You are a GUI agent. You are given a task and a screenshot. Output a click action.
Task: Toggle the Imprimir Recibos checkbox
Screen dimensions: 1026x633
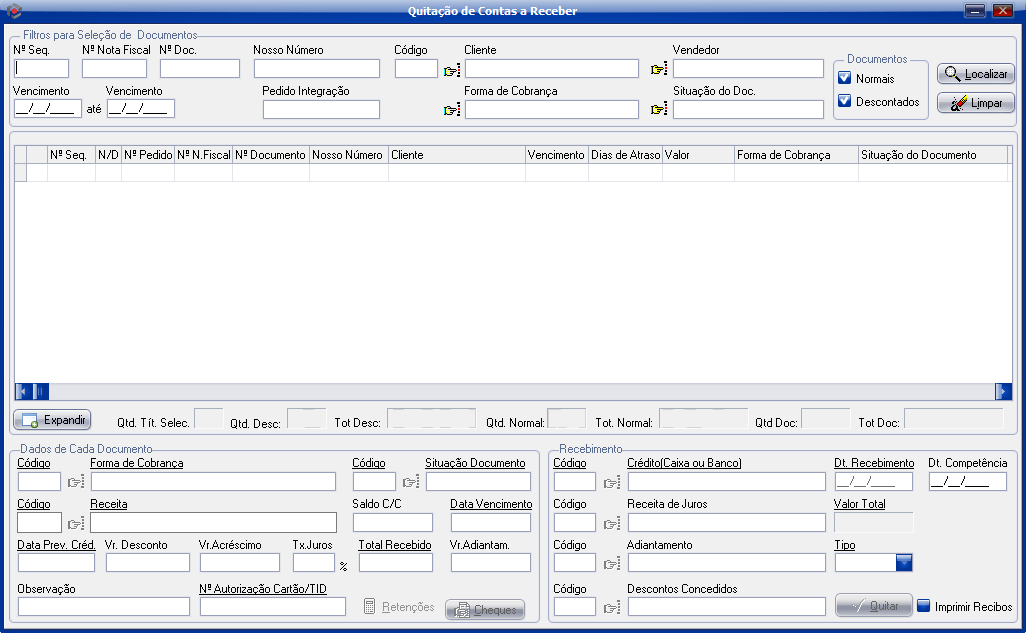coord(924,606)
